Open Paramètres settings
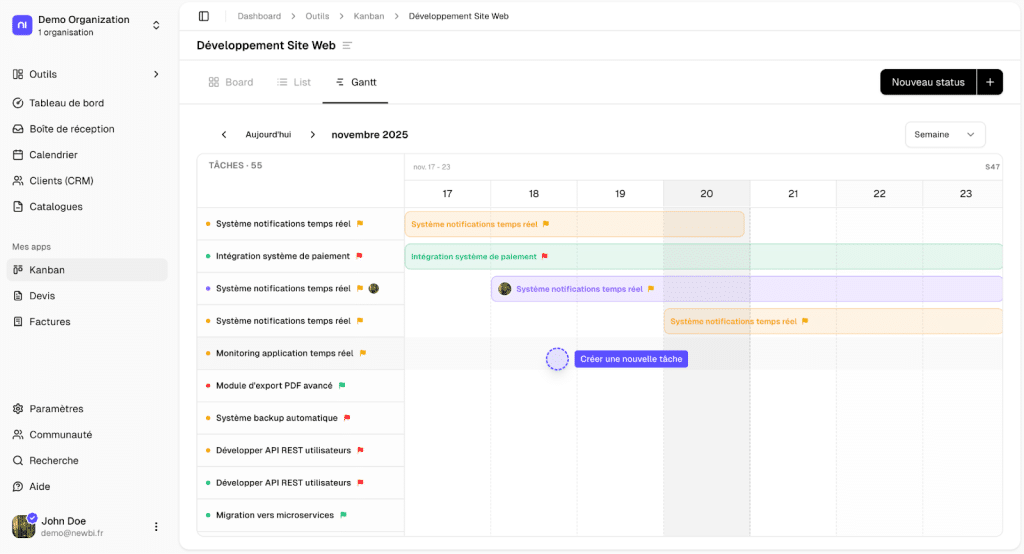The image size is (1024, 554). click(x=56, y=409)
